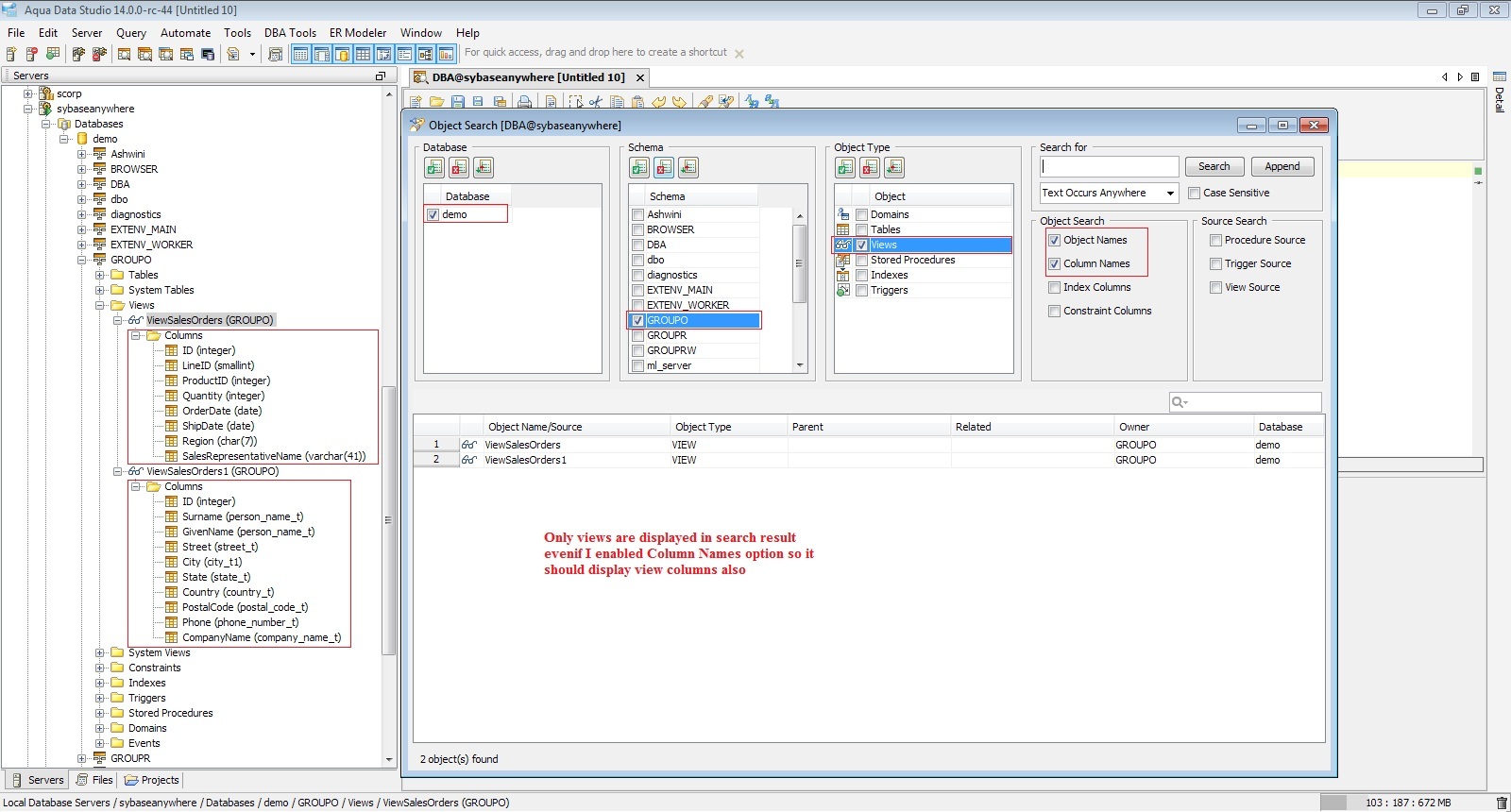Click the register server toolbar icon
The height and width of the screenshot is (812, 1511).
tap(11, 54)
